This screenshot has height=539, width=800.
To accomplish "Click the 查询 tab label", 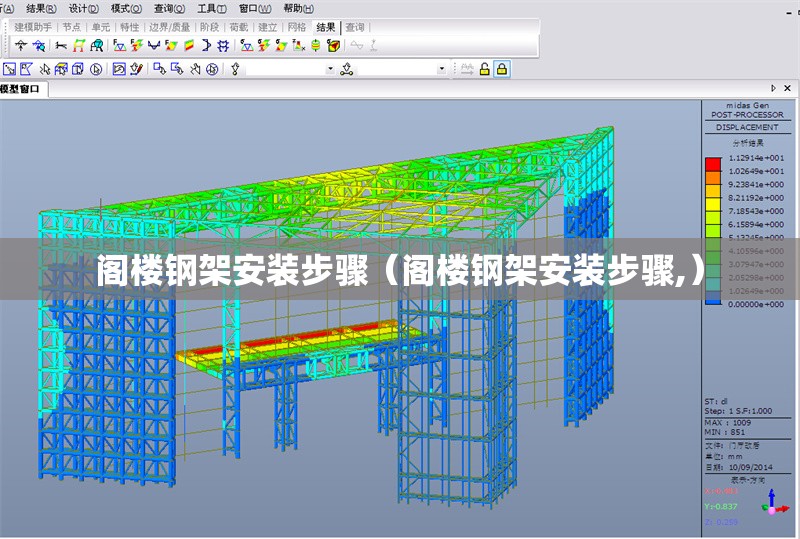I will pyautogui.click(x=355, y=27).
